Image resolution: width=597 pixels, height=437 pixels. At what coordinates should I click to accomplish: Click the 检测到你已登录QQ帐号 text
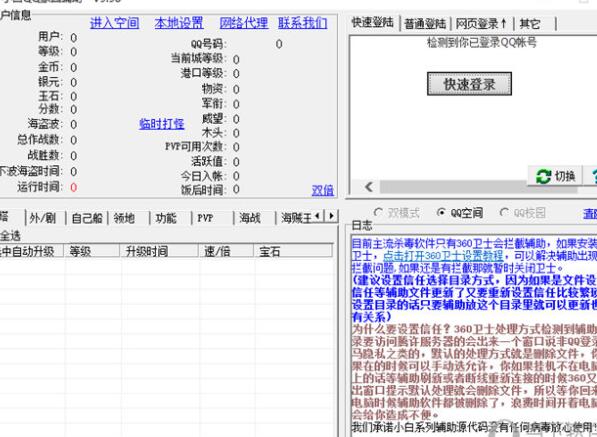click(482, 42)
